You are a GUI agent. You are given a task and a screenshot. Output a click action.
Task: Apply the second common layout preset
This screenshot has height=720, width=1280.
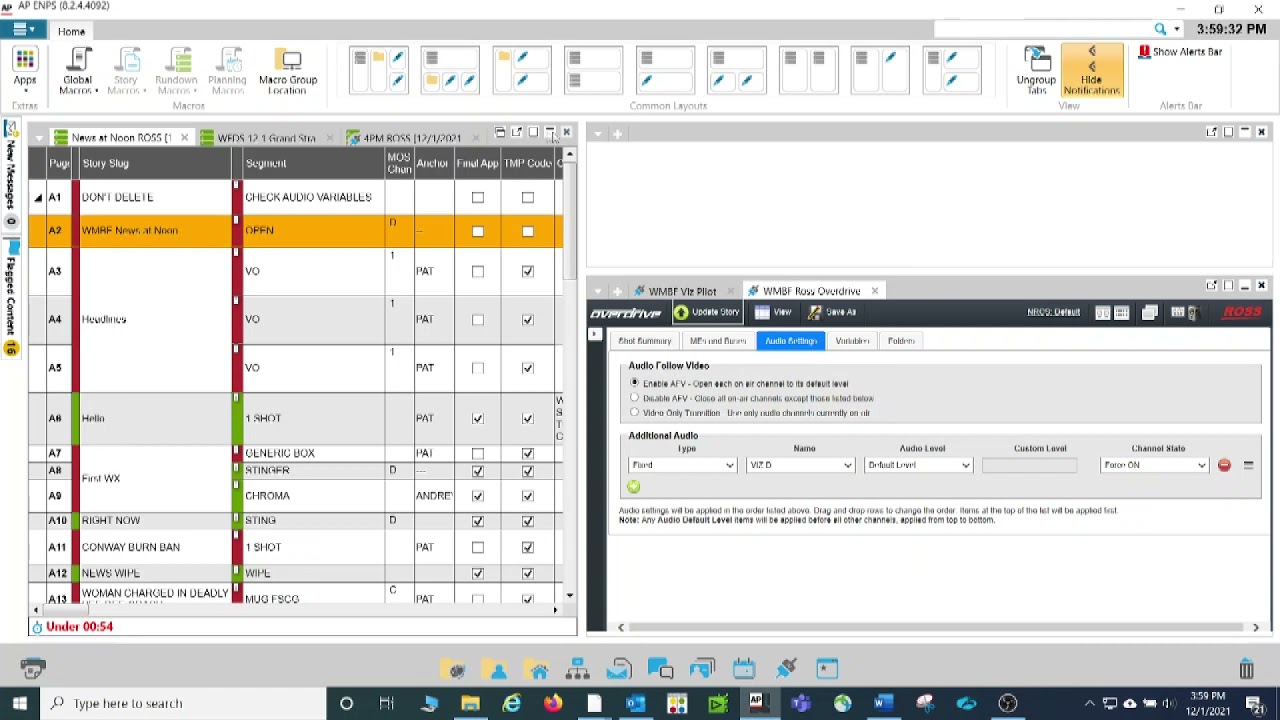[450, 70]
